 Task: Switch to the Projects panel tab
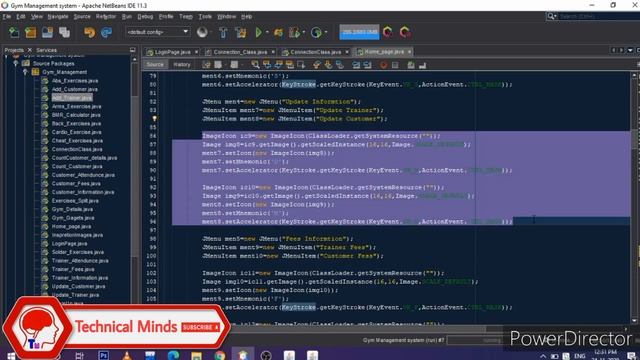14,50
